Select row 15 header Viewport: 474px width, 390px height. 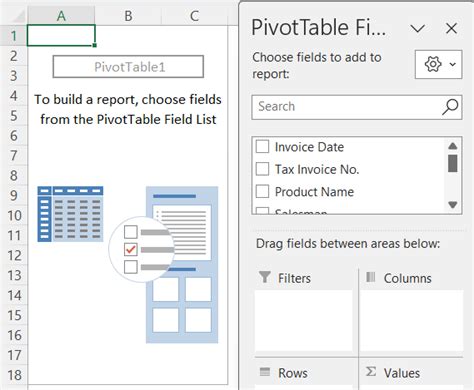click(13, 315)
